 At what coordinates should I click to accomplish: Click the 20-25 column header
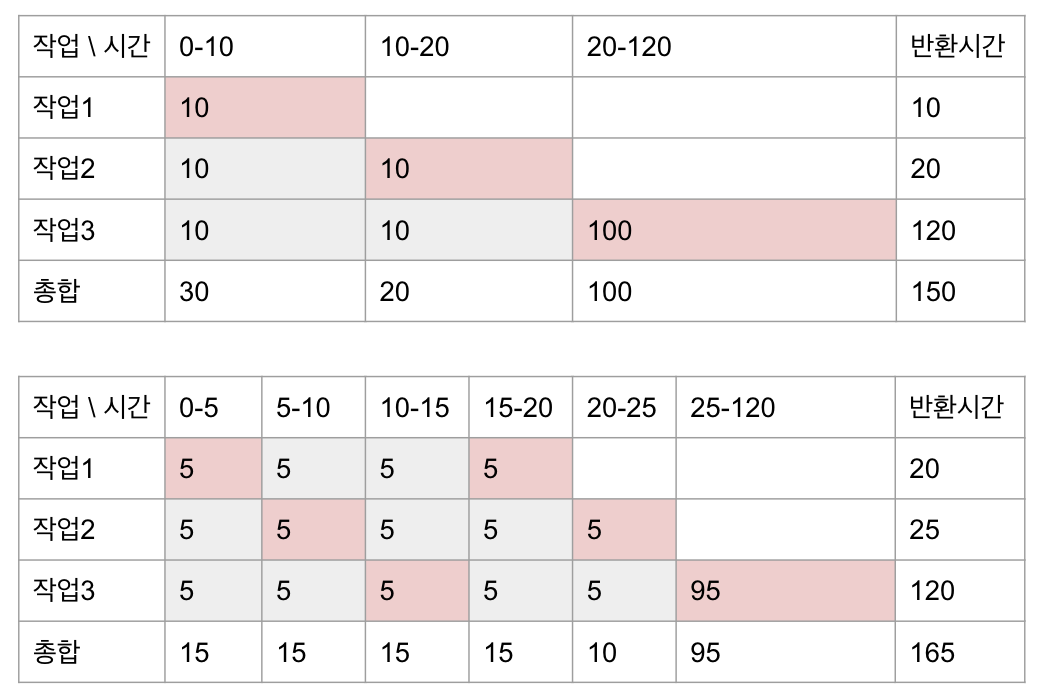[x=622, y=407]
